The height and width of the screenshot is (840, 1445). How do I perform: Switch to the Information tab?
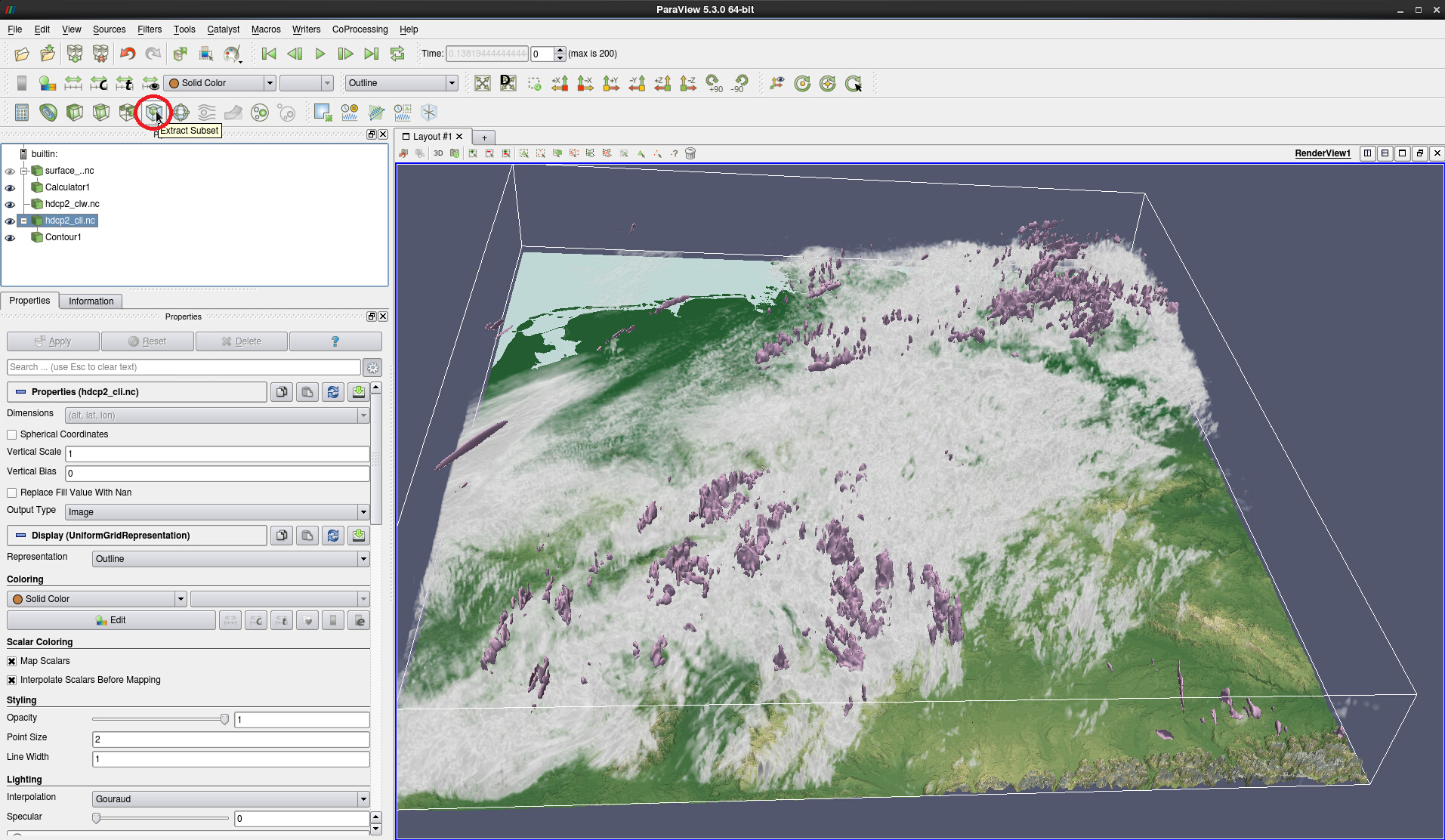click(x=91, y=301)
